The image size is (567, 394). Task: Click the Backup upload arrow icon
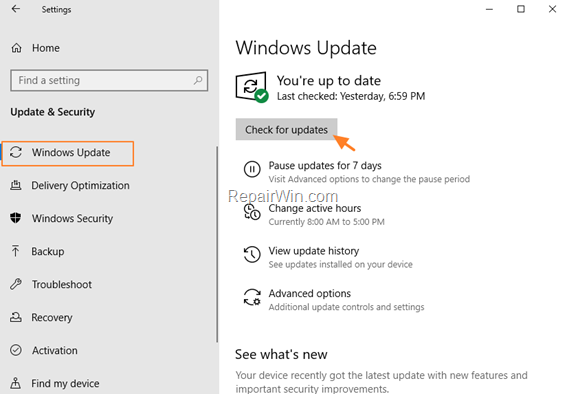point(16,251)
